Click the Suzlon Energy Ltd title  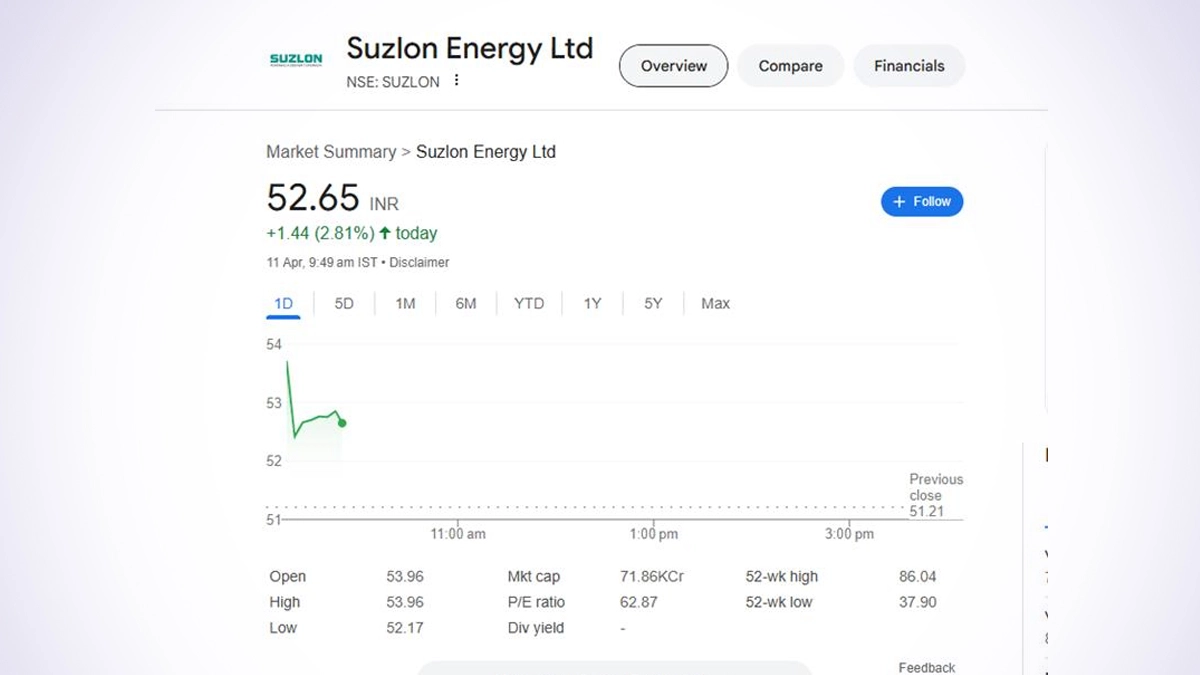pos(469,48)
